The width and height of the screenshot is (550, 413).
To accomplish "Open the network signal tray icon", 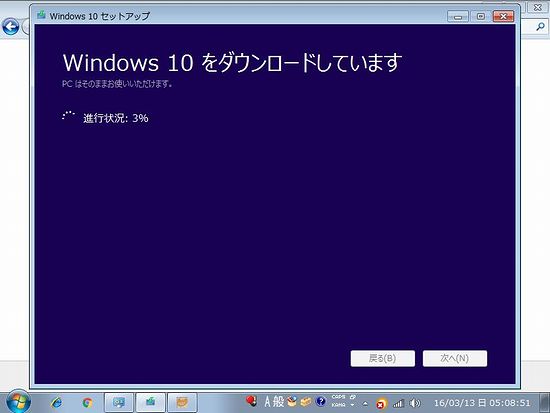I will [x=398, y=404].
